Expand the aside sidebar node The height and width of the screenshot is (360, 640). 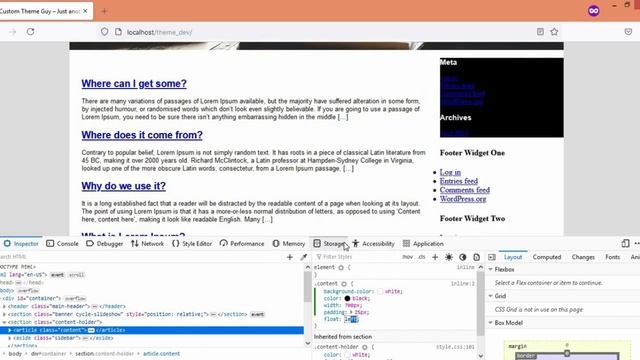click(10, 338)
